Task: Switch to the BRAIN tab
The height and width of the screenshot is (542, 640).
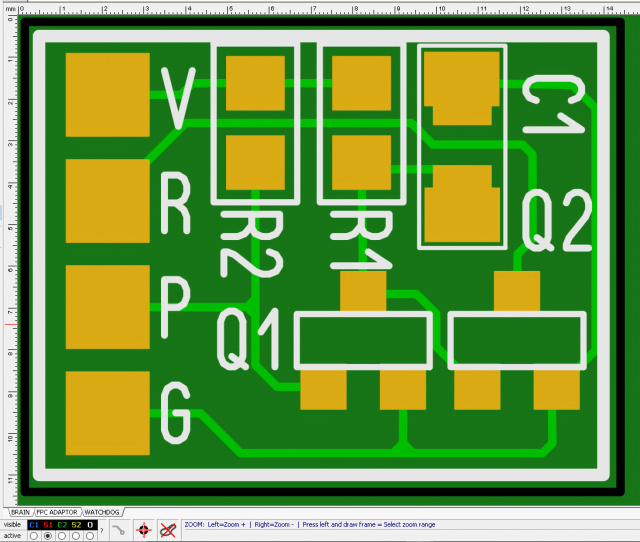Action: (x=19, y=511)
